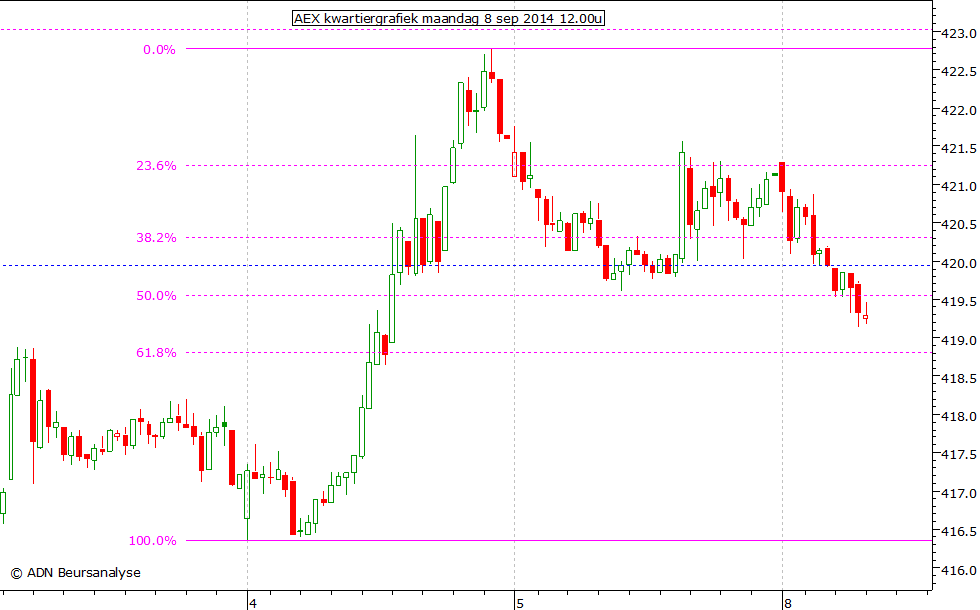Click the "© ADN Beursanalyse" copyright text

[75, 573]
